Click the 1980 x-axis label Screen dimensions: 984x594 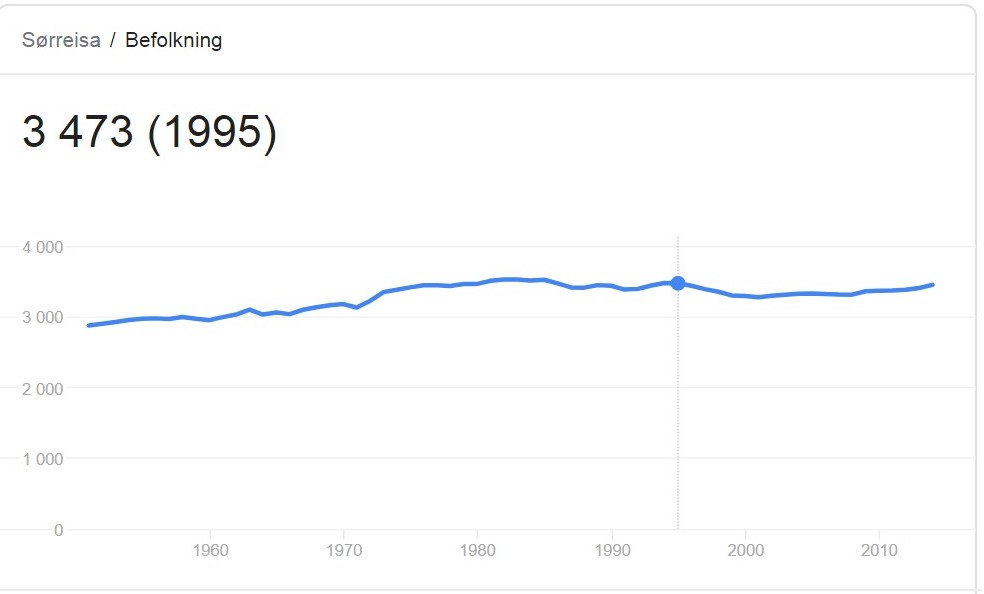click(478, 551)
